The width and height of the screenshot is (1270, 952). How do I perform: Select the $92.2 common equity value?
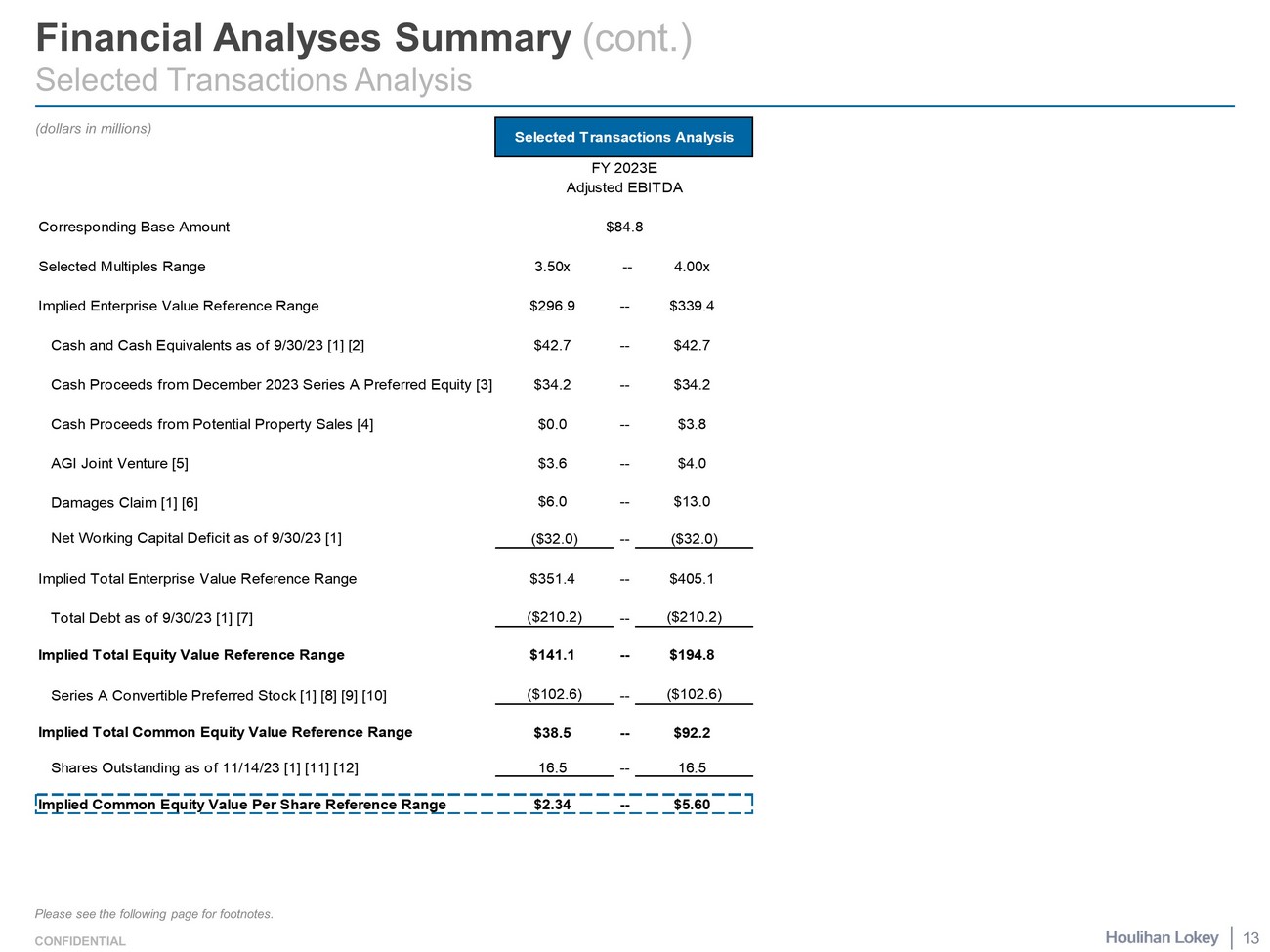pyautogui.click(x=692, y=733)
